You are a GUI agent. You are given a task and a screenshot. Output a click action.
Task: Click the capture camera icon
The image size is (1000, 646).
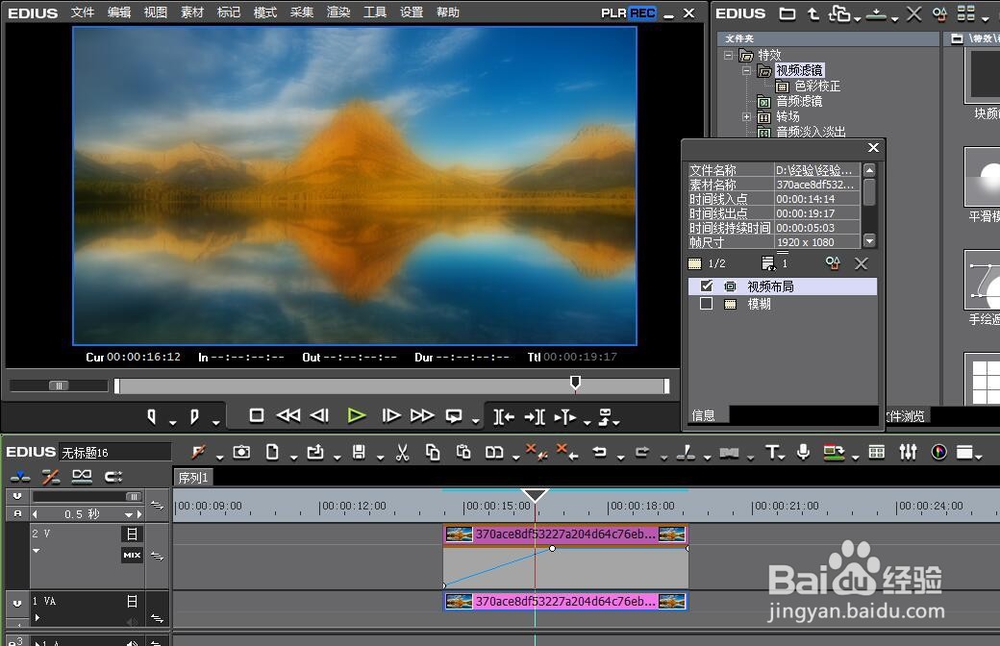point(241,452)
